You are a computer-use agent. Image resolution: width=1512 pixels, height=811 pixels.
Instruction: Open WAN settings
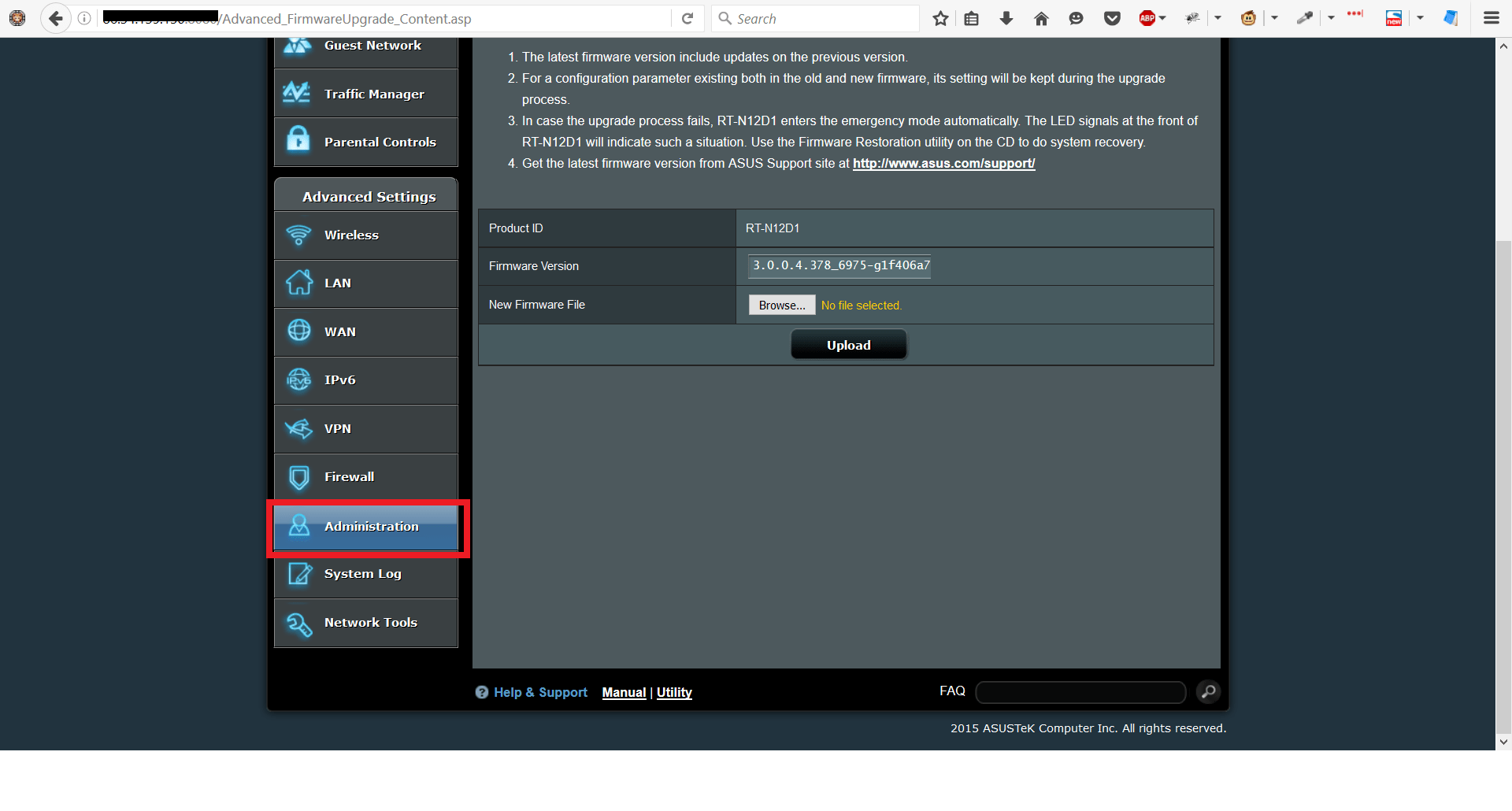365,331
